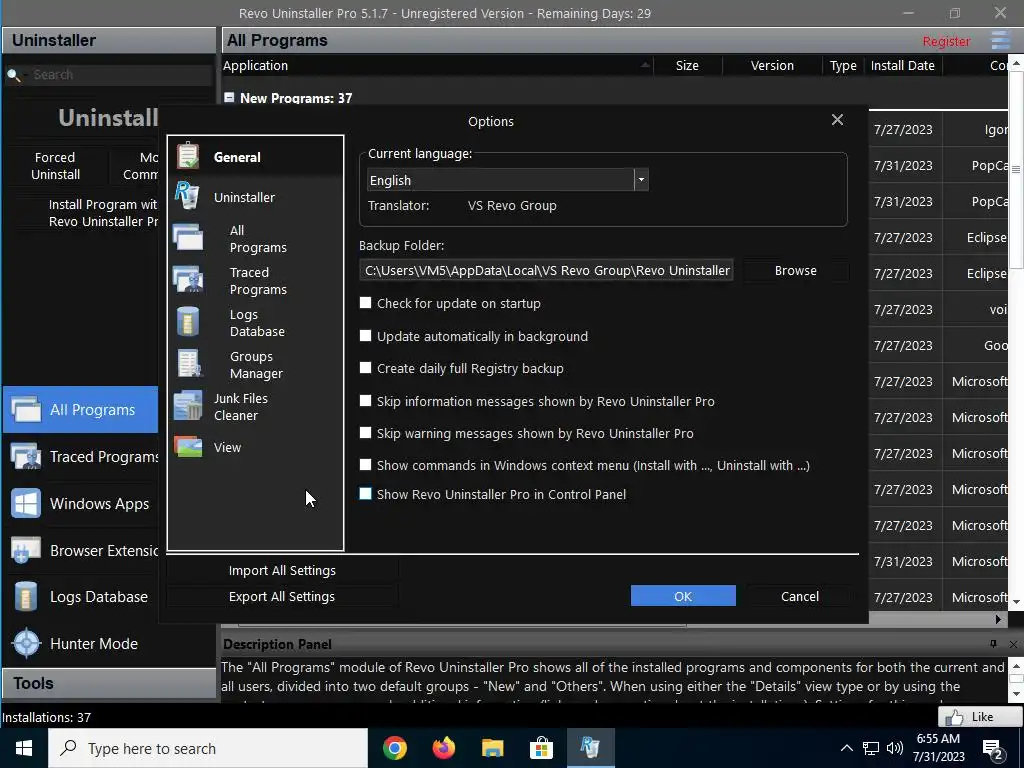This screenshot has width=1024, height=768.
Task: Open Groups Manager options label
Action: (x=256, y=364)
